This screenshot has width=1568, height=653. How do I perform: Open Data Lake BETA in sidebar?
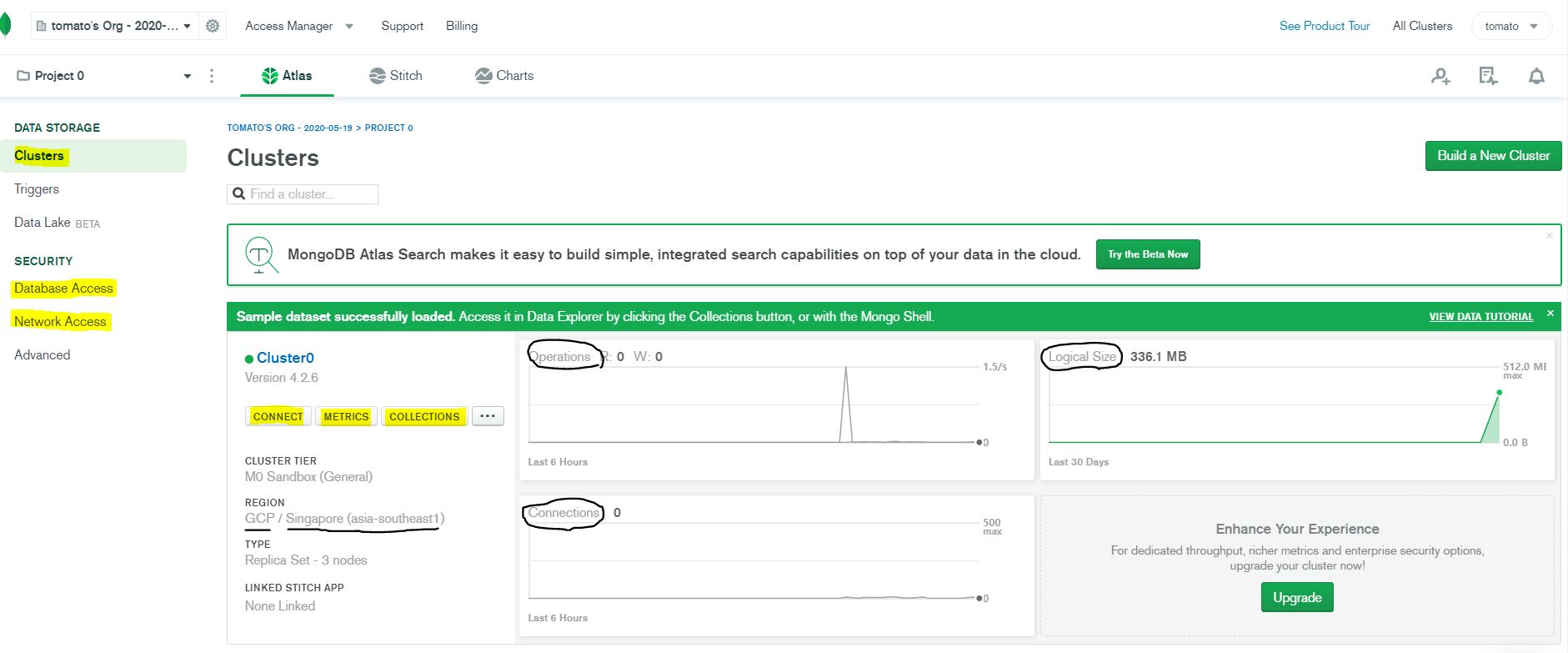pyautogui.click(x=57, y=223)
